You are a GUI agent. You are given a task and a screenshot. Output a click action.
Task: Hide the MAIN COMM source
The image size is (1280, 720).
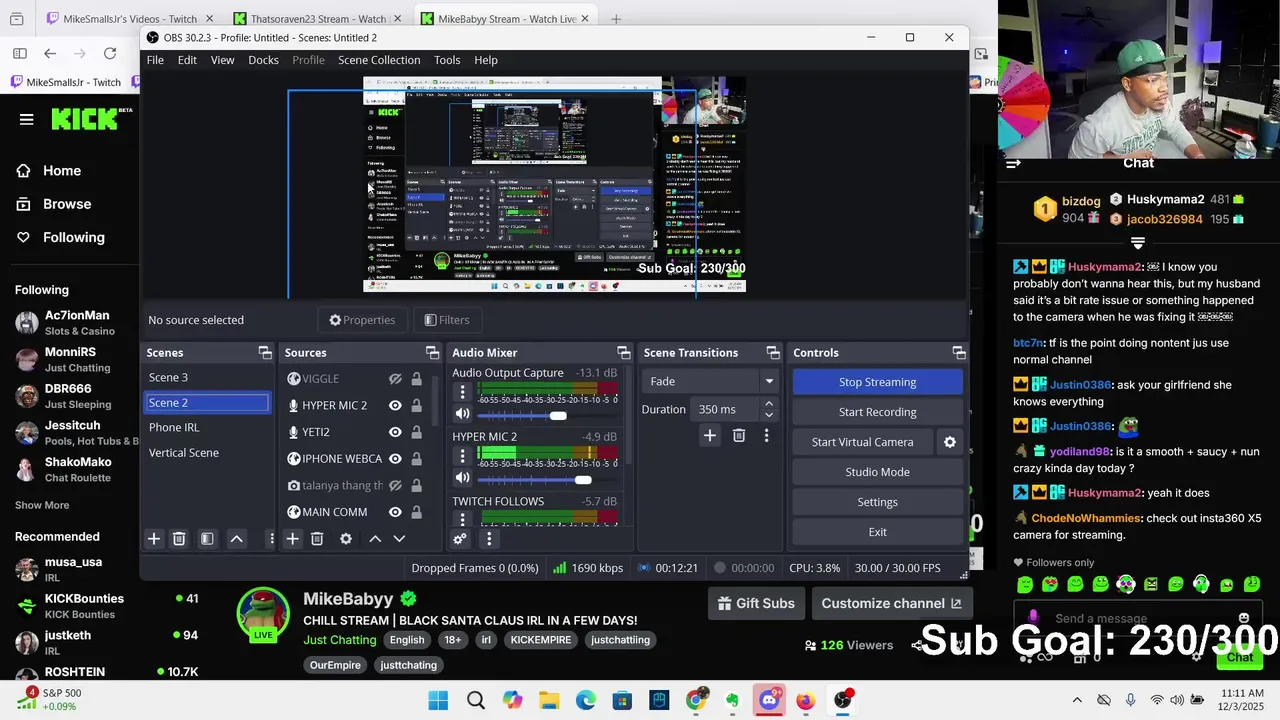395,512
